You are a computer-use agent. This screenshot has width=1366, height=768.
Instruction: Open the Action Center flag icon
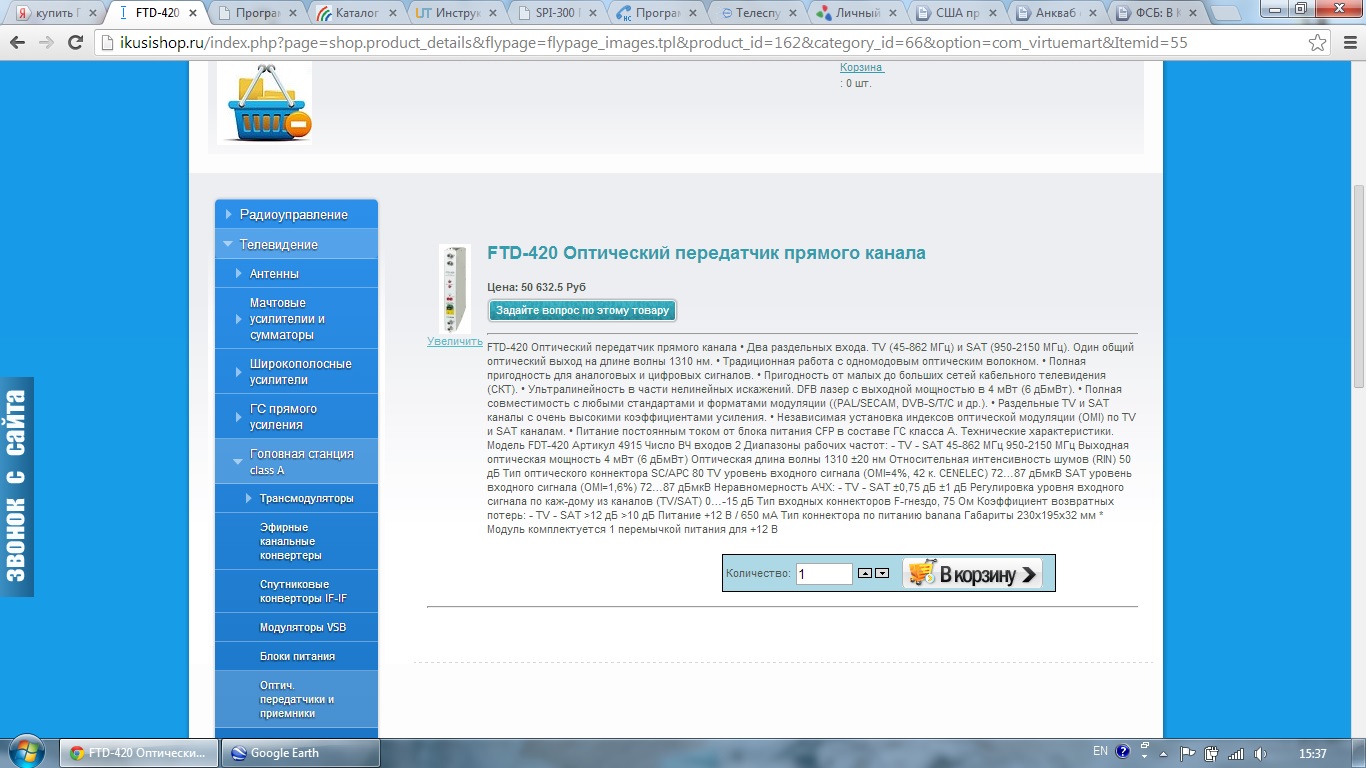point(1188,753)
